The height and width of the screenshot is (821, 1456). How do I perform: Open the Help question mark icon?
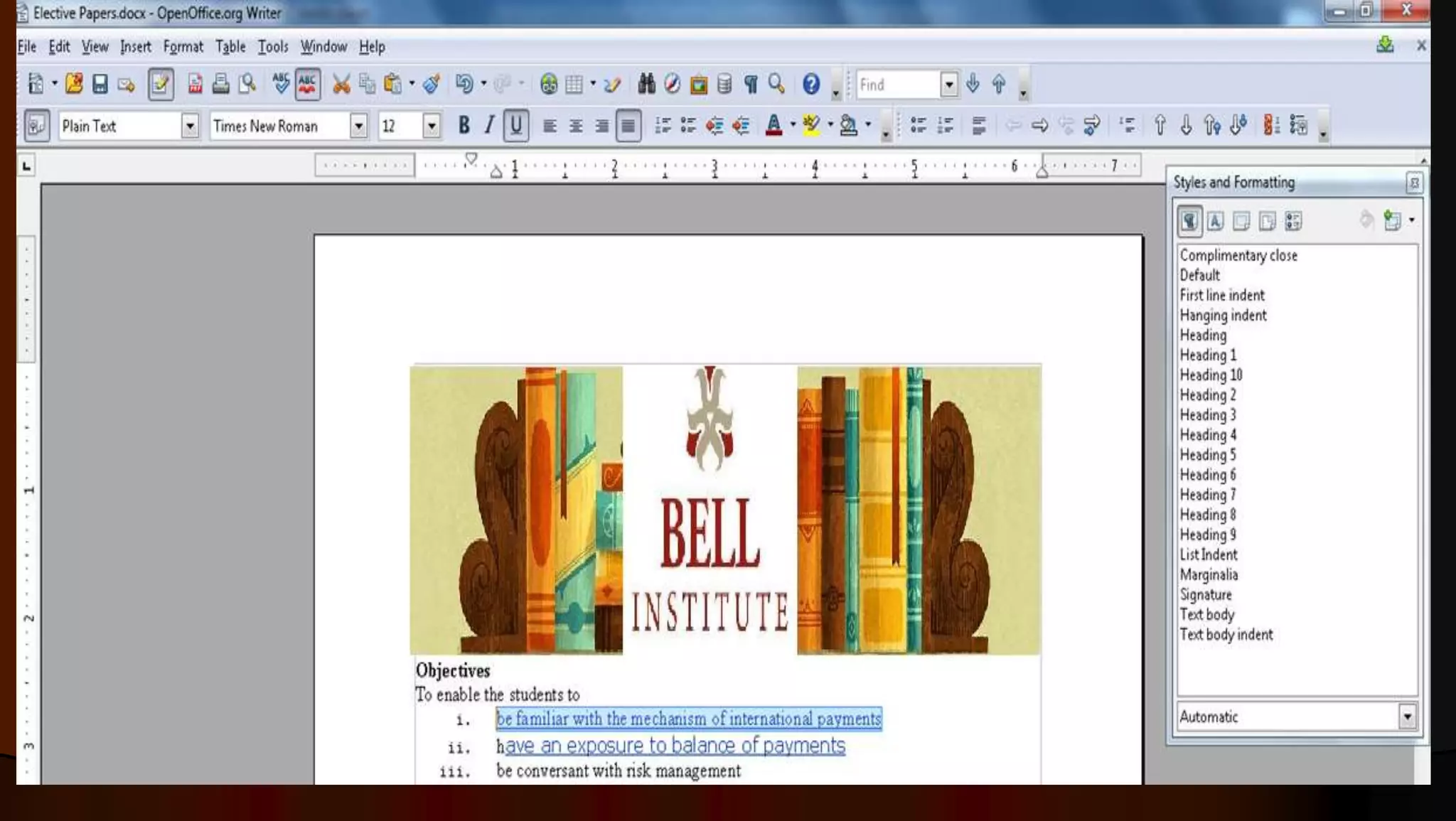tap(810, 85)
